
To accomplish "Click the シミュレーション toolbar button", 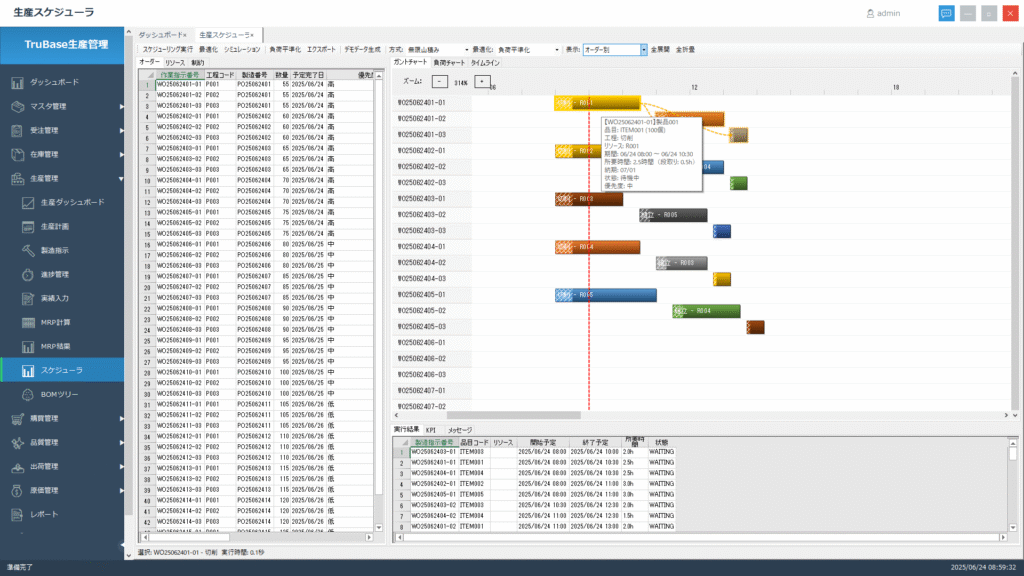I will (x=242, y=50).
